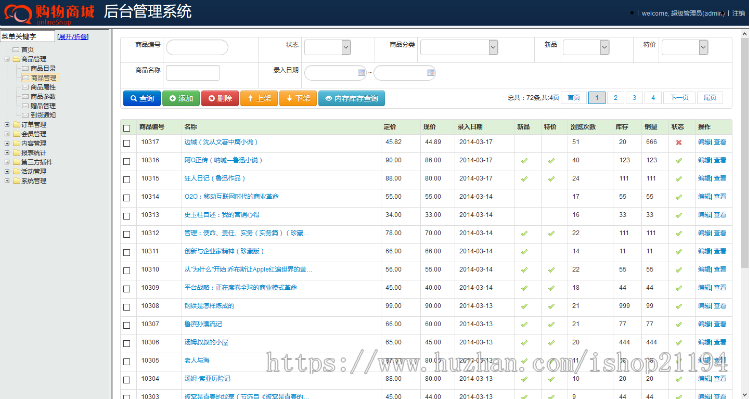The width and height of the screenshot is (750, 399).
Task: Select all rows with header checkbox
Action: [127, 128]
